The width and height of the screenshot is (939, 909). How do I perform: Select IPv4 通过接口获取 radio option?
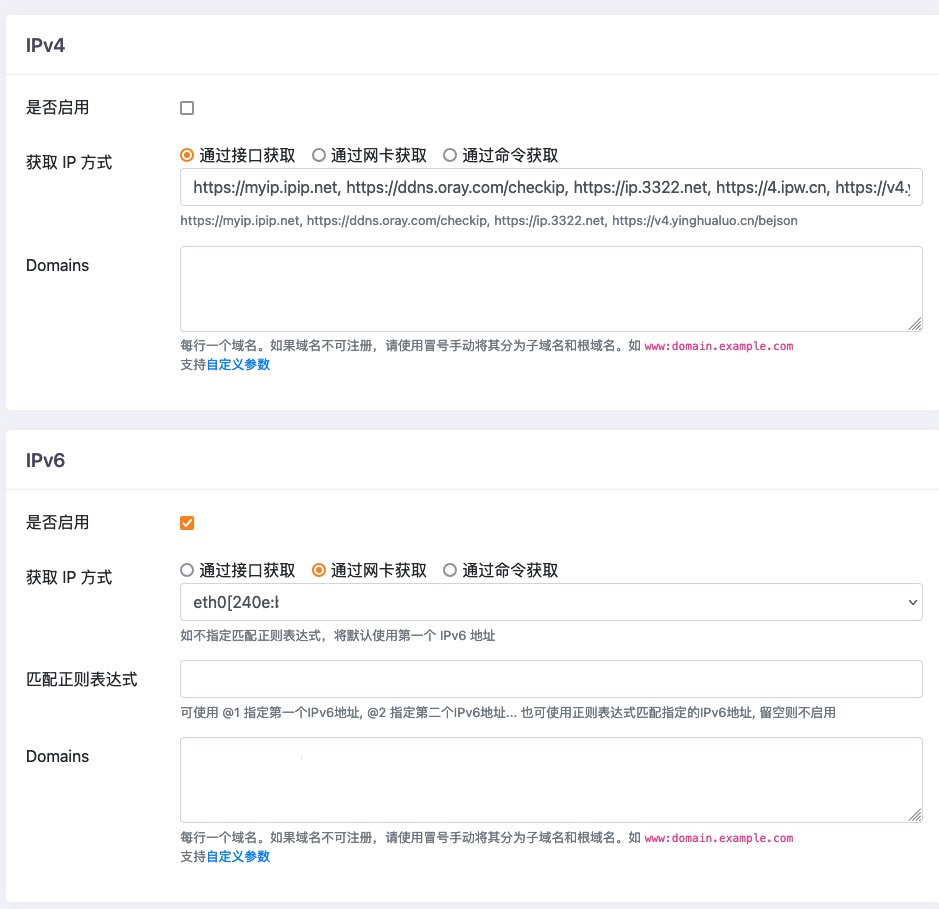[x=187, y=155]
